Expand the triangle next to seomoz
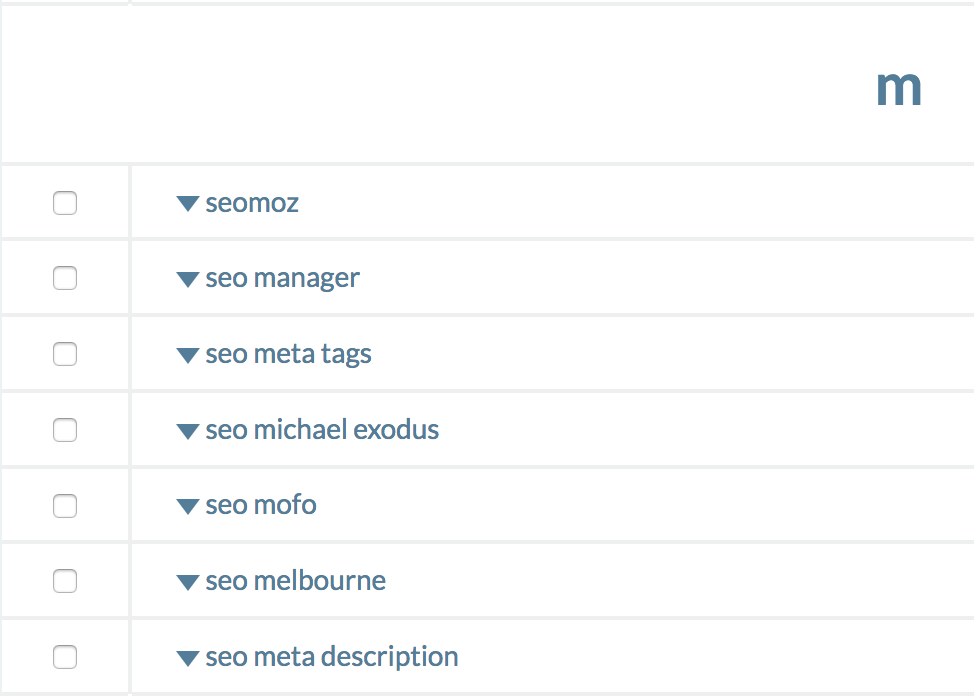974x696 pixels. tap(188, 204)
